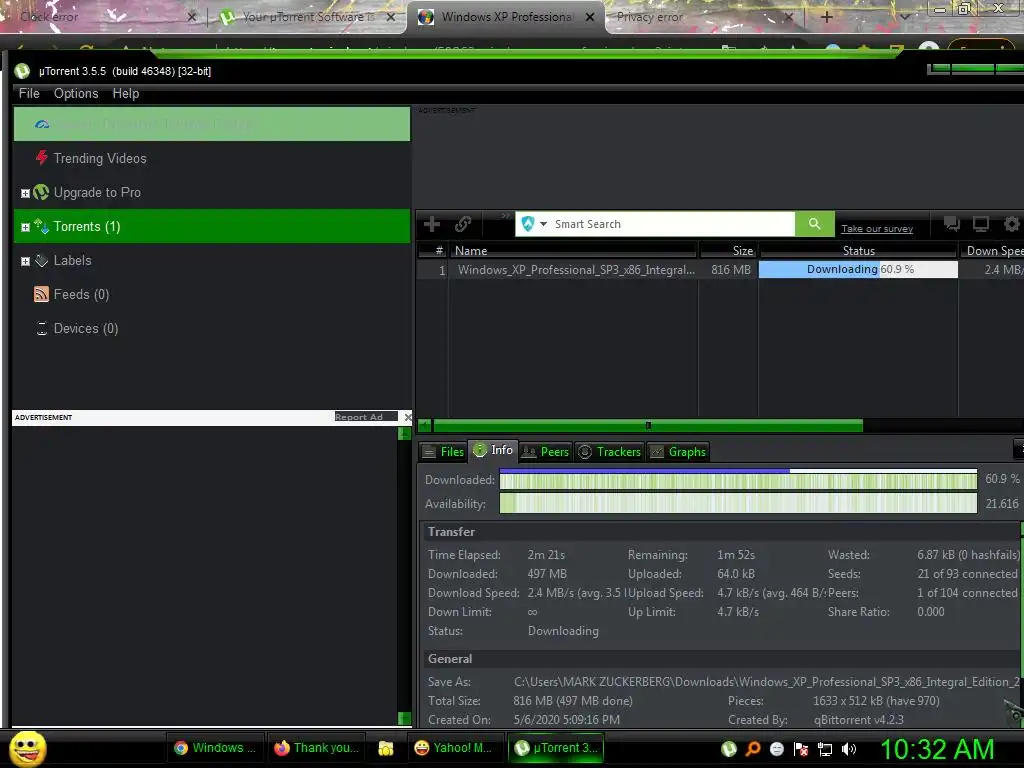The image size is (1024, 768).
Task: Sort torrents by the # column
Action: coord(432,251)
